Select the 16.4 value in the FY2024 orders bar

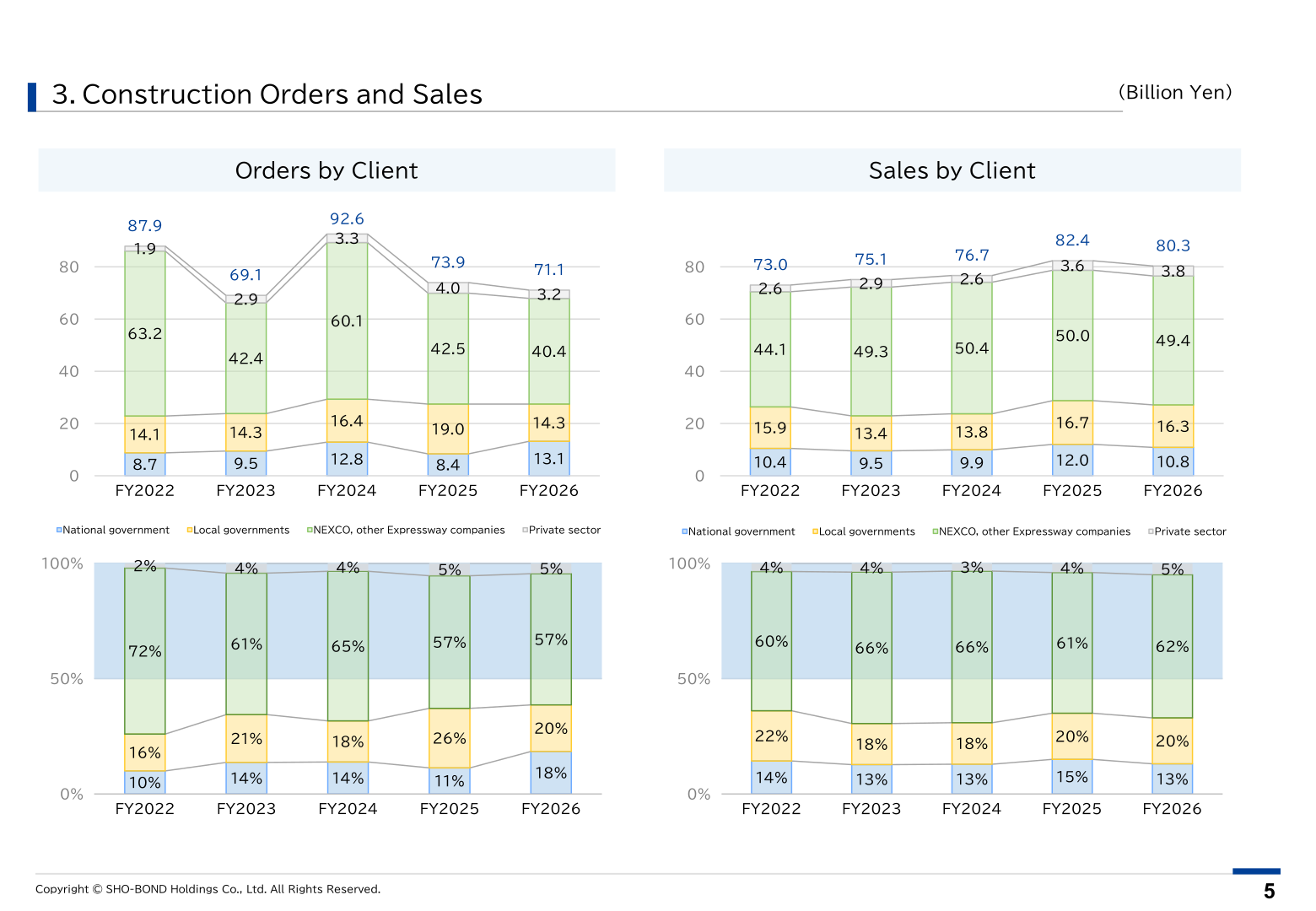point(347,421)
